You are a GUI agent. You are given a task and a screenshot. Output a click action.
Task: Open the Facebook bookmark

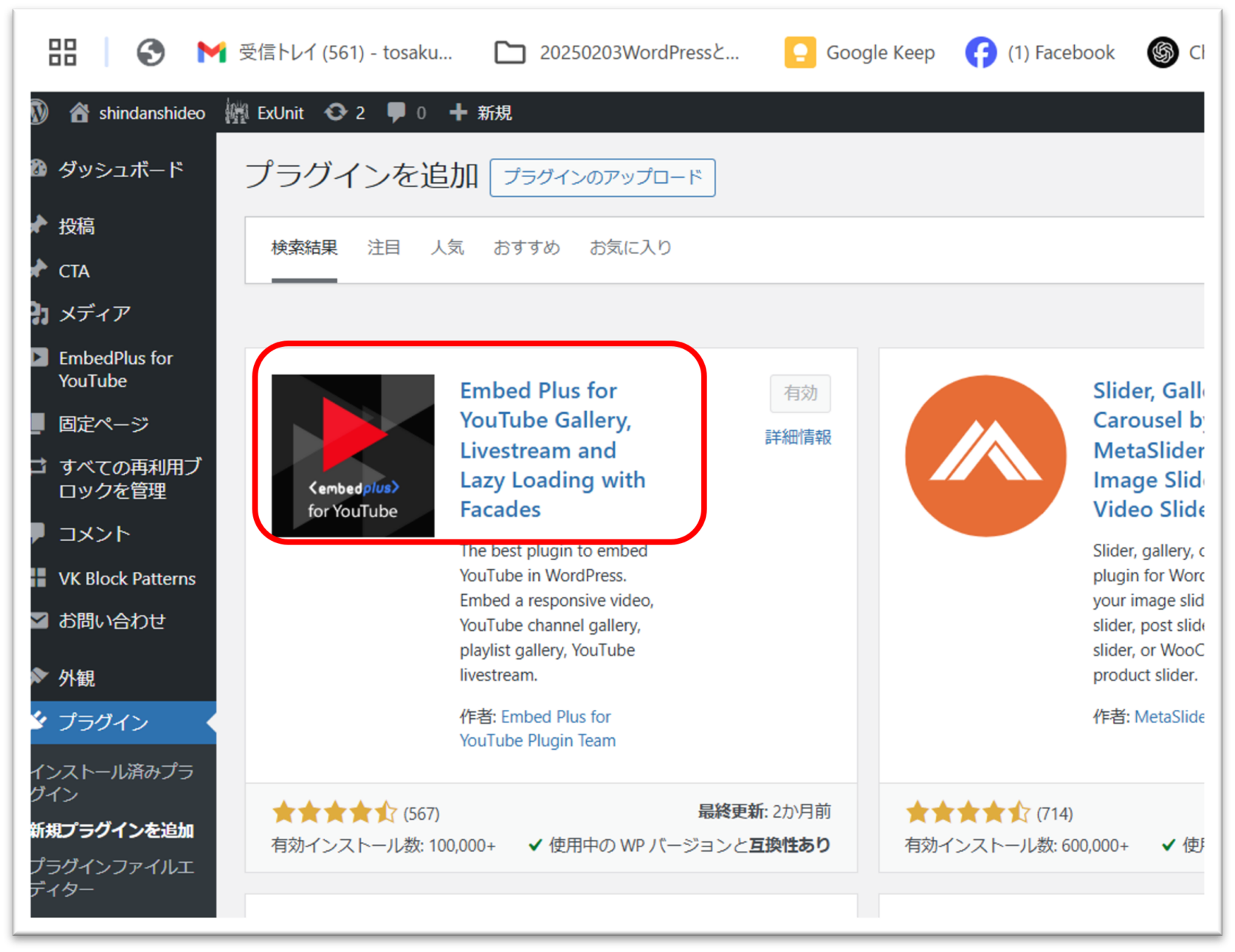click(1040, 52)
